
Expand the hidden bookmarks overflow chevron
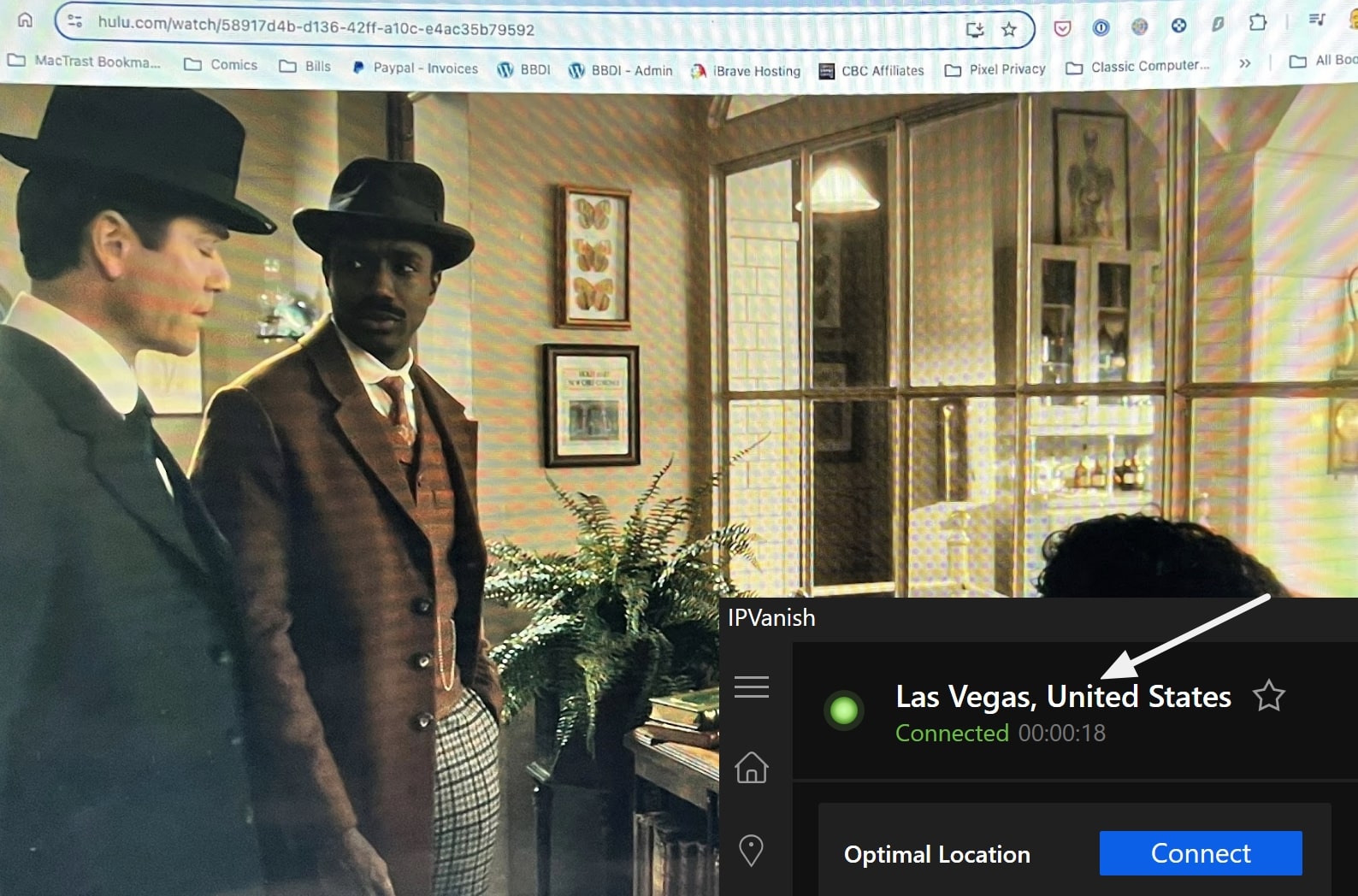click(x=1245, y=63)
